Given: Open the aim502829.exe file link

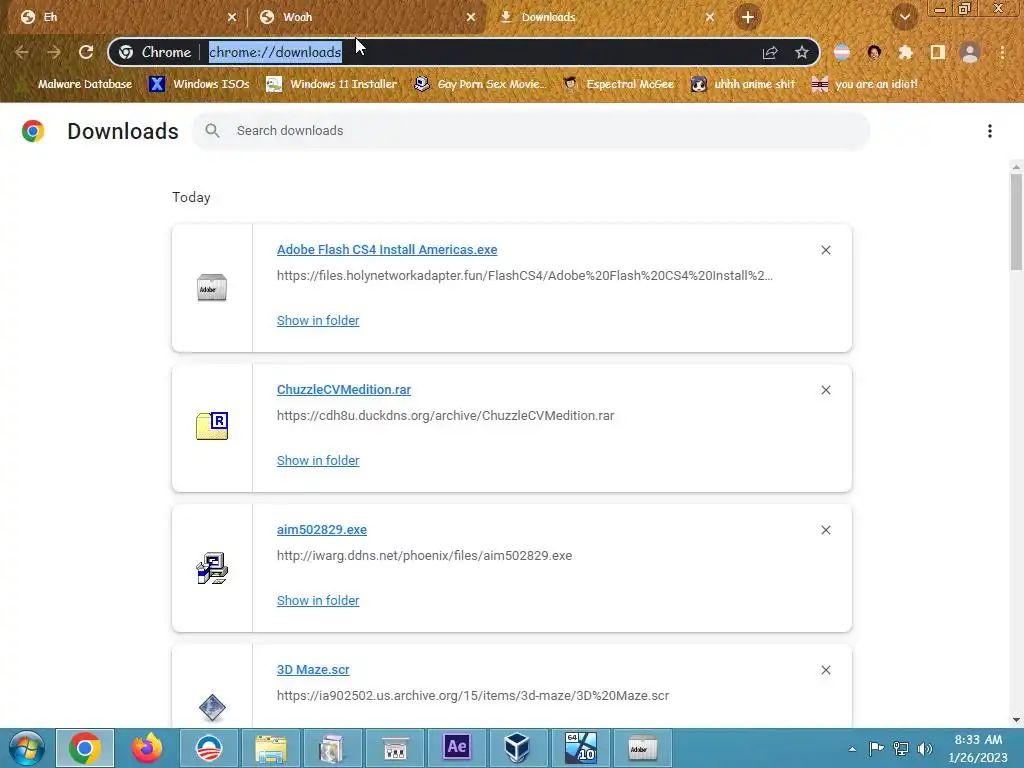Looking at the screenshot, I should [321, 530].
